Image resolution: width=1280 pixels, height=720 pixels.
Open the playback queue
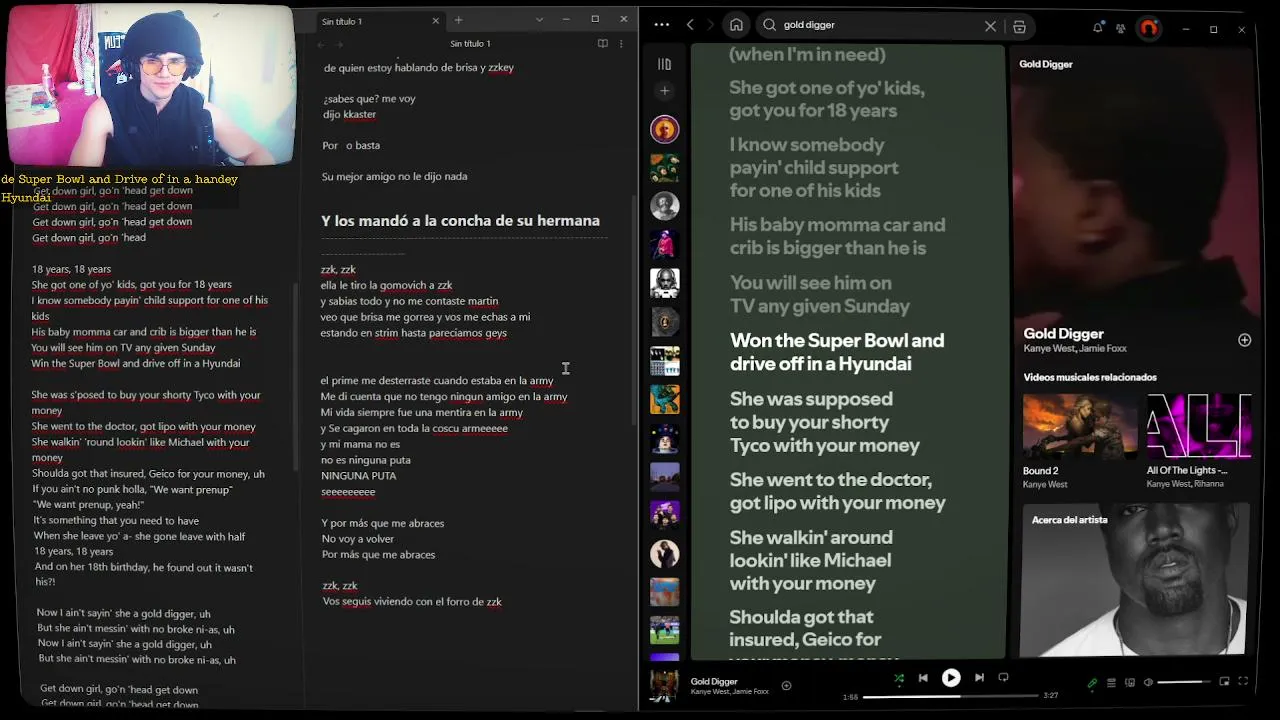tap(1111, 683)
